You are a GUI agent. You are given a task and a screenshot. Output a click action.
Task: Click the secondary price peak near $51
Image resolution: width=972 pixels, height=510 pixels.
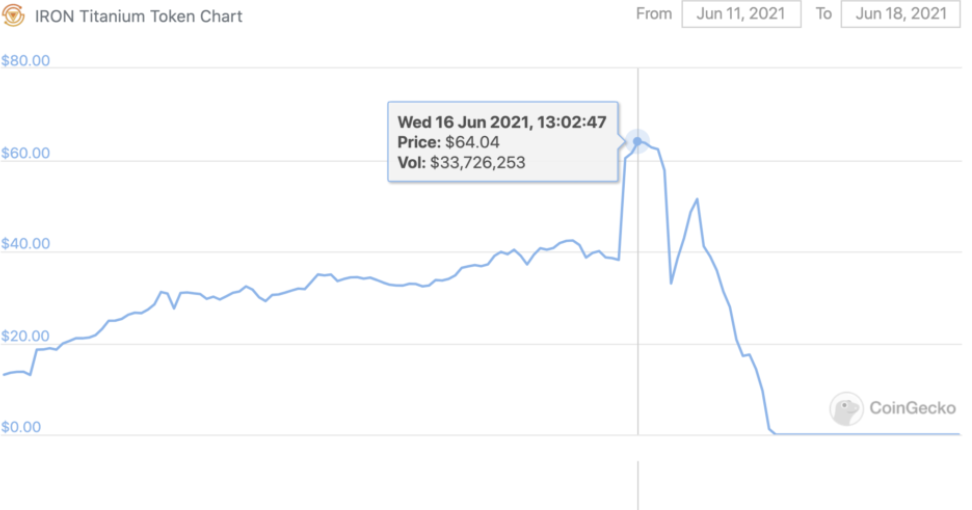(x=697, y=199)
